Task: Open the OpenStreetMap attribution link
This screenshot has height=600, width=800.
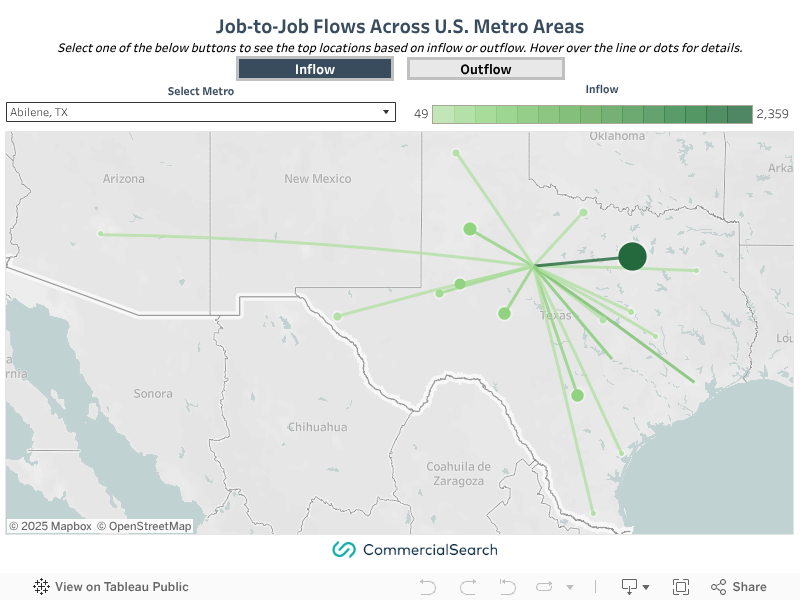Action: point(149,526)
